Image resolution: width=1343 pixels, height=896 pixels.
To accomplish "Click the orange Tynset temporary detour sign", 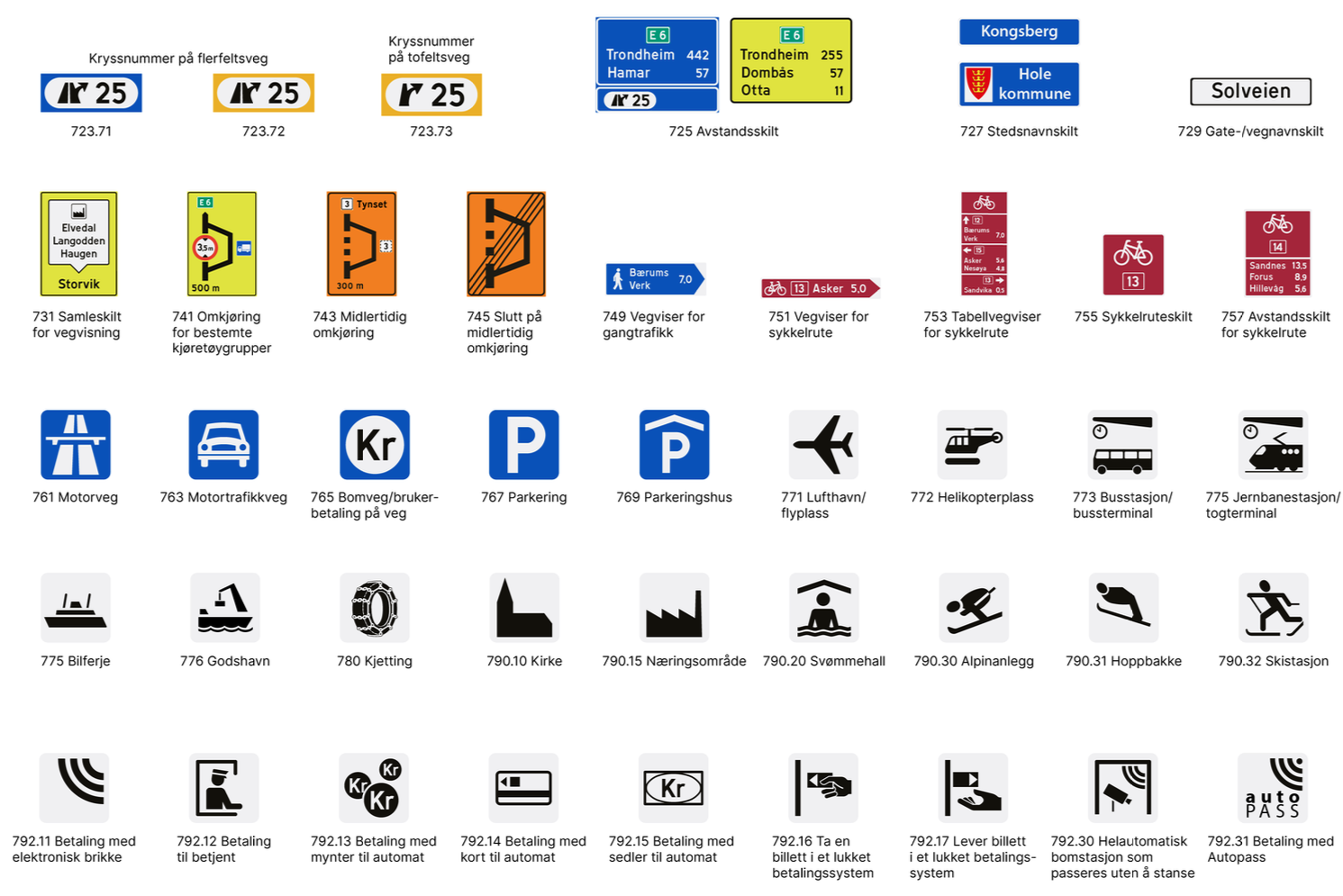I will point(361,243).
